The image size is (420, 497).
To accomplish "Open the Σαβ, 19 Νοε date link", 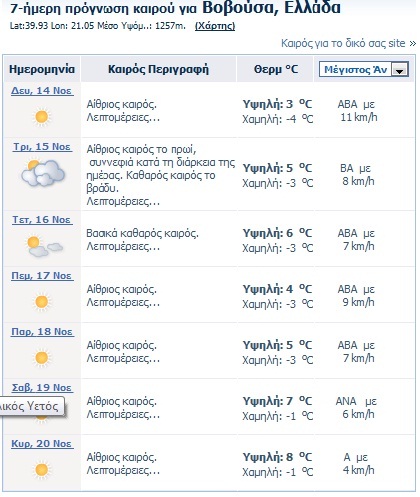I will point(42,388).
